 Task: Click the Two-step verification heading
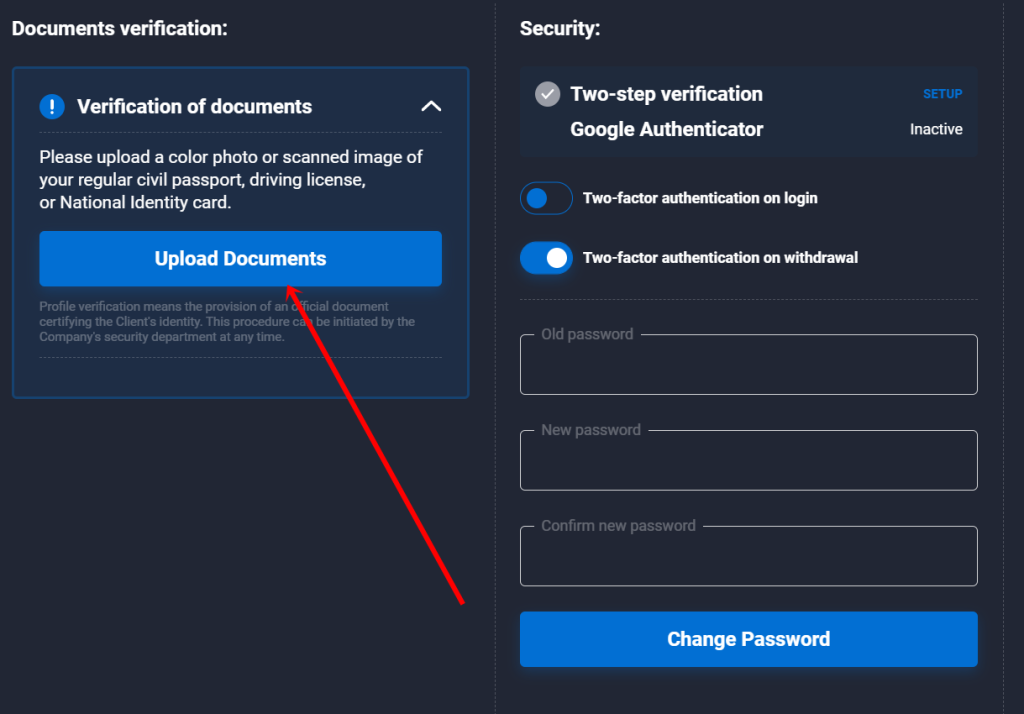point(666,94)
